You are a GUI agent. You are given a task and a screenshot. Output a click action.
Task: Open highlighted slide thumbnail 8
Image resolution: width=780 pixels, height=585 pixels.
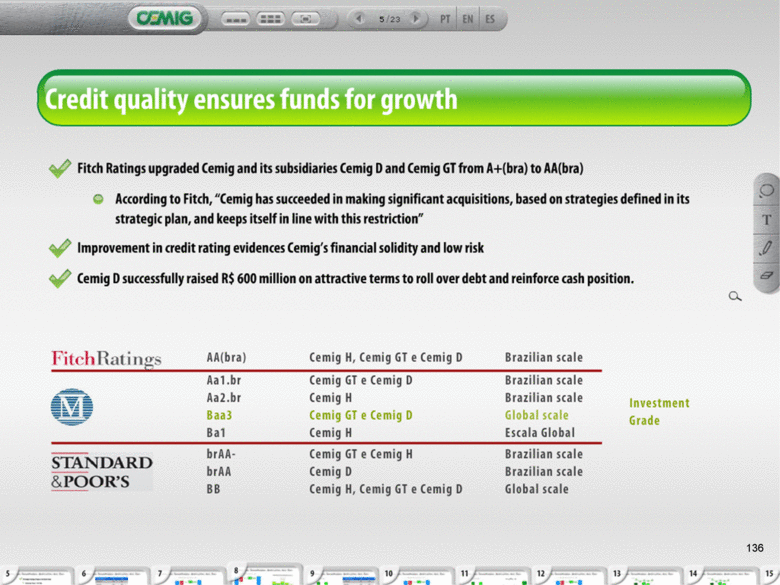265,575
